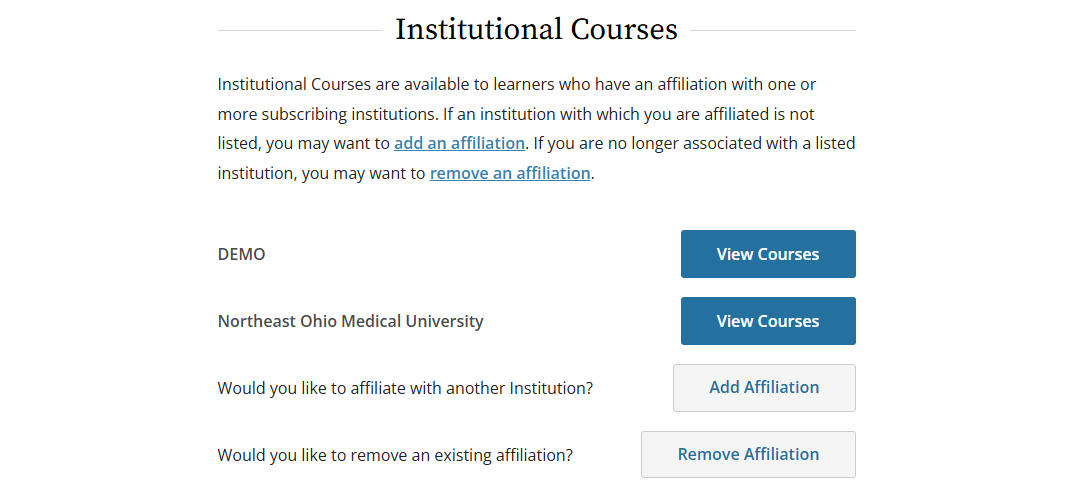Open courses for Northeast Ohio Medical University
This screenshot has width=1078, height=500.
[x=767, y=321]
